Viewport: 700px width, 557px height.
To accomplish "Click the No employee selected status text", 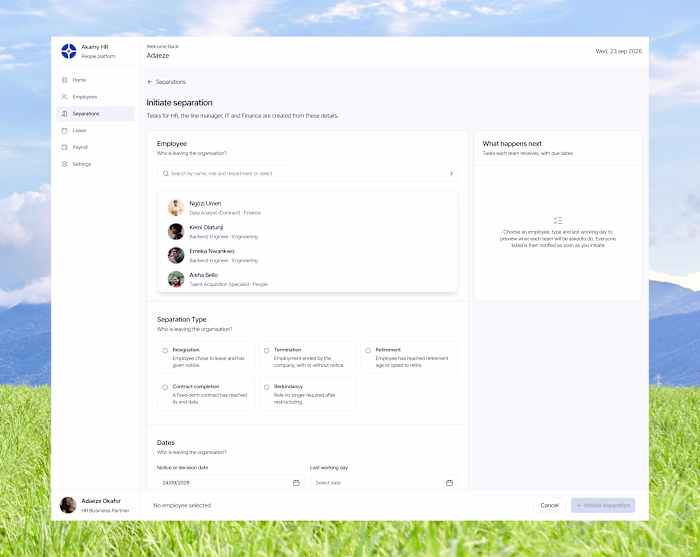I will pyautogui.click(x=182, y=505).
